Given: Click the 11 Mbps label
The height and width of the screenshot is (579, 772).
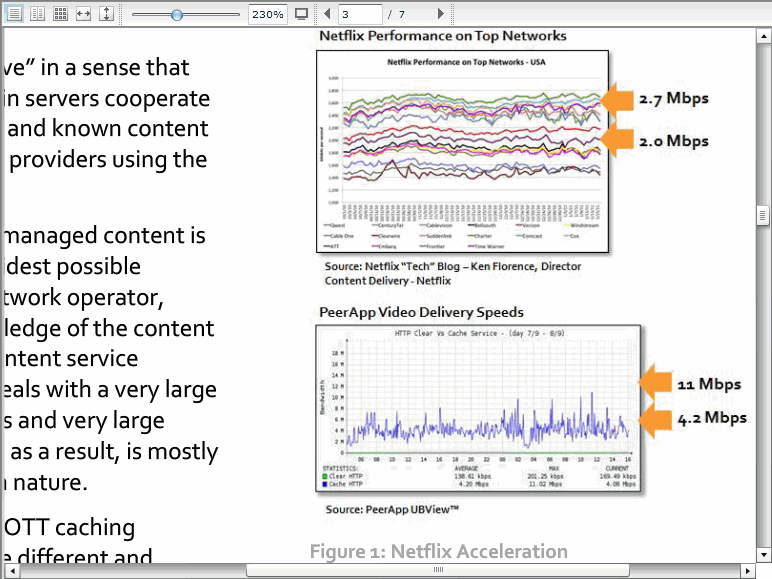Looking at the screenshot, I should pyautogui.click(x=709, y=384).
